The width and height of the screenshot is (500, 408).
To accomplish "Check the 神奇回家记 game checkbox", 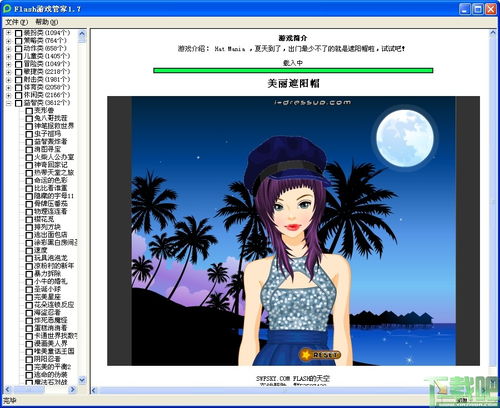I will (x=29, y=165).
